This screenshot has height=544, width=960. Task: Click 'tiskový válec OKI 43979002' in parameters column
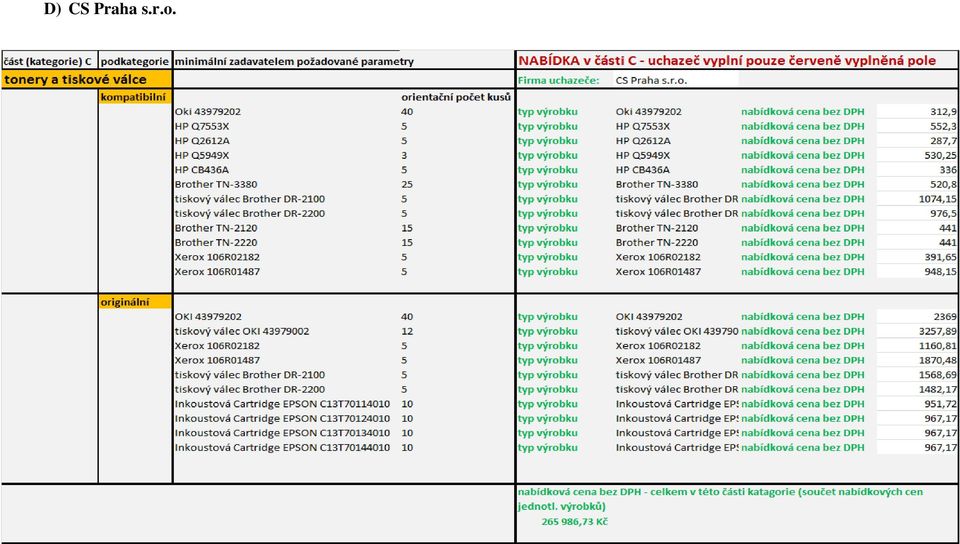pyautogui.click(x=242, y=331)
